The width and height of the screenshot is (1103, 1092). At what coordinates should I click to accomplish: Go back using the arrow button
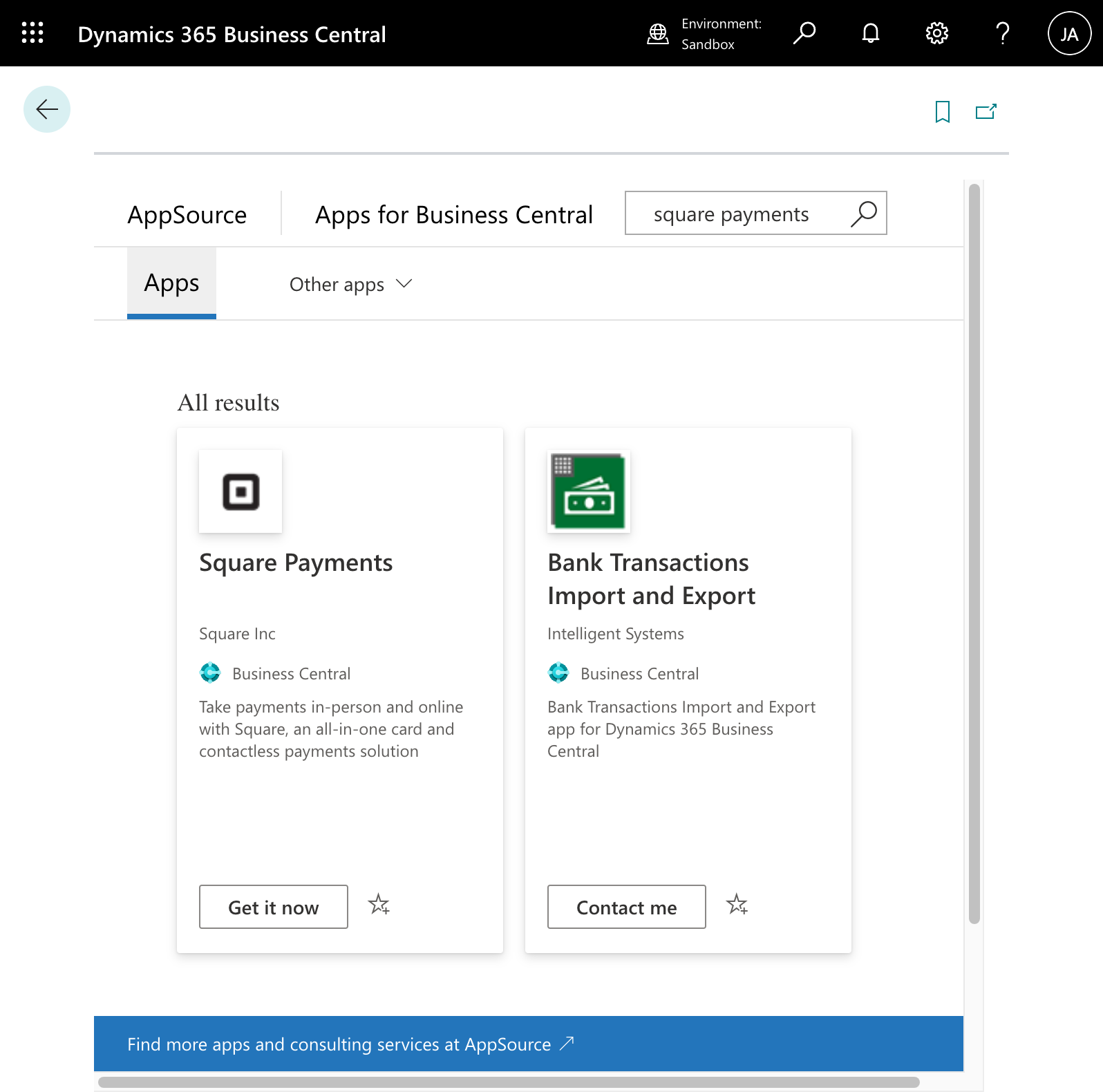[47, 109]
